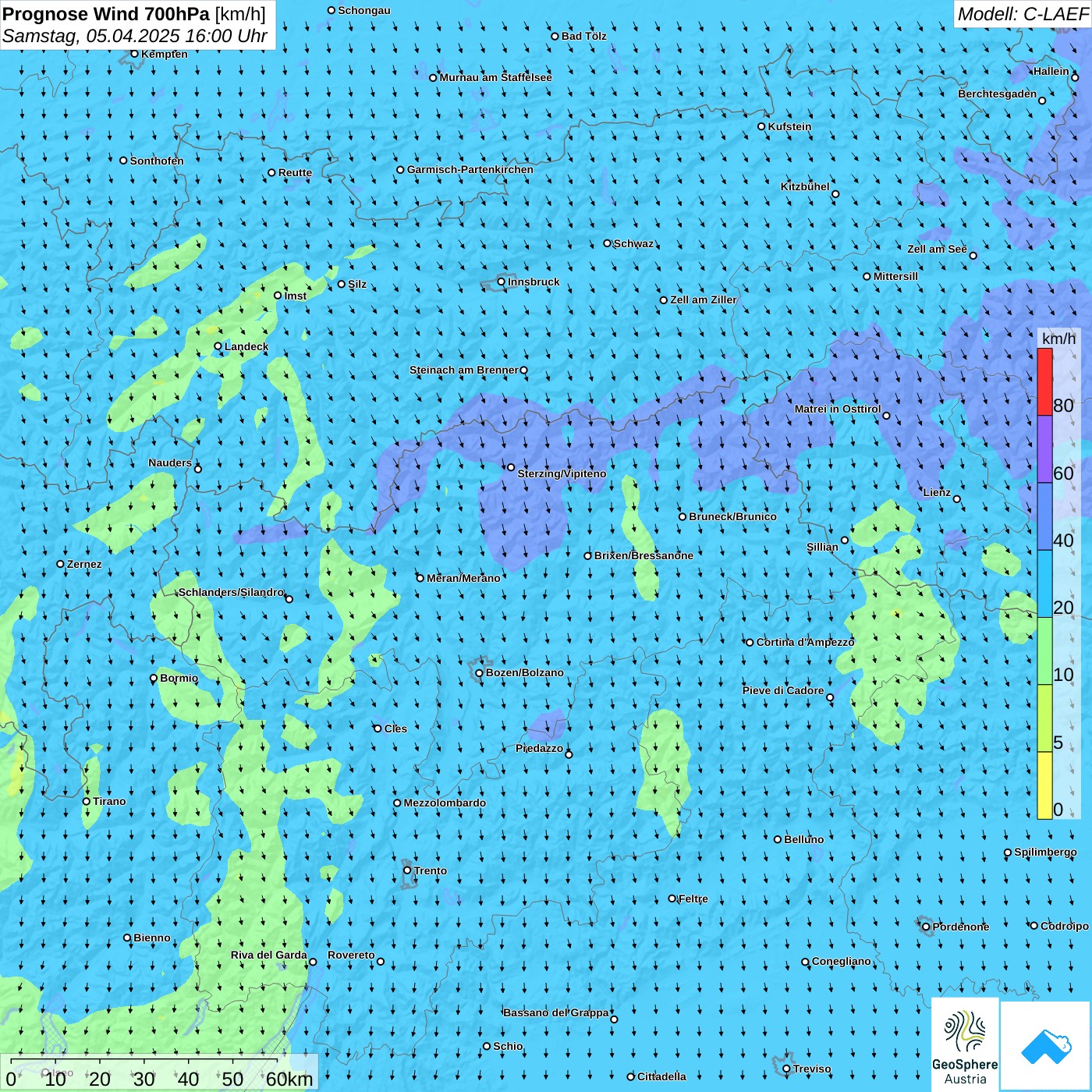Select the Sterzing/Vipiteno label
Screen dimensions: 1092x1092
(x=562, y=473)
